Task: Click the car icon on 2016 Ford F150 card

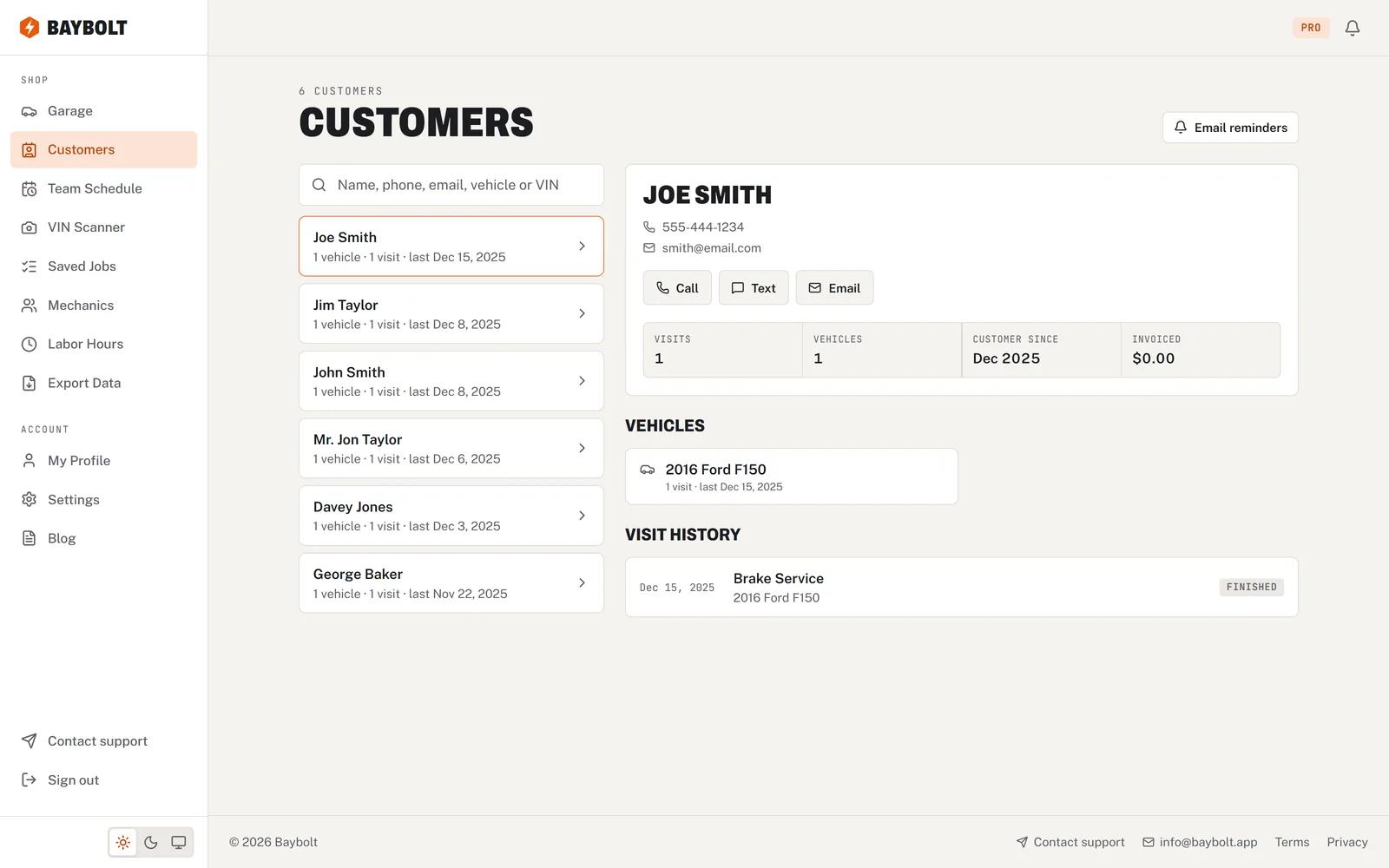Action: (648, 470)
